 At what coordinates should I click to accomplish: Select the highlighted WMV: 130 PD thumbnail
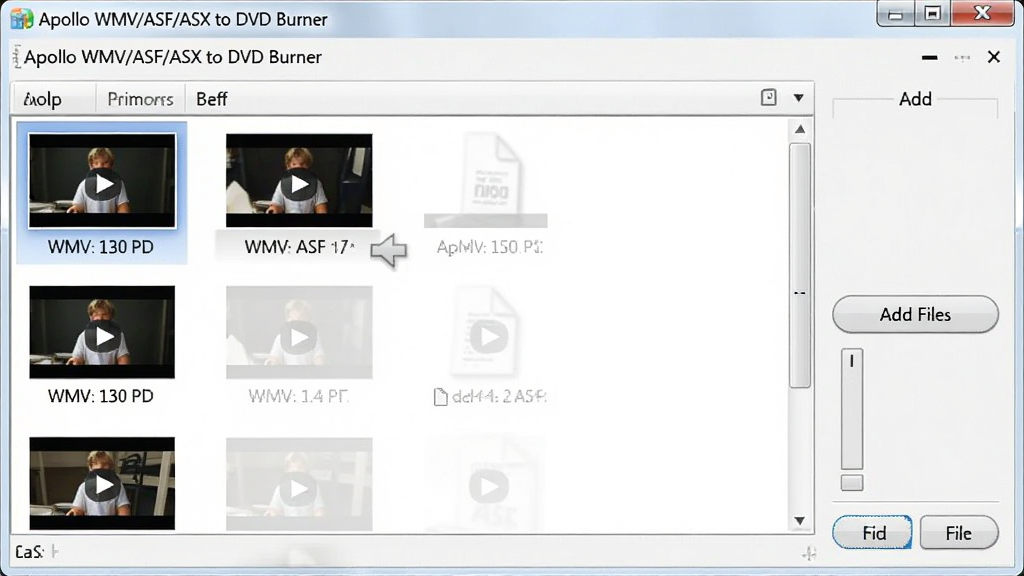click(102, 181)
